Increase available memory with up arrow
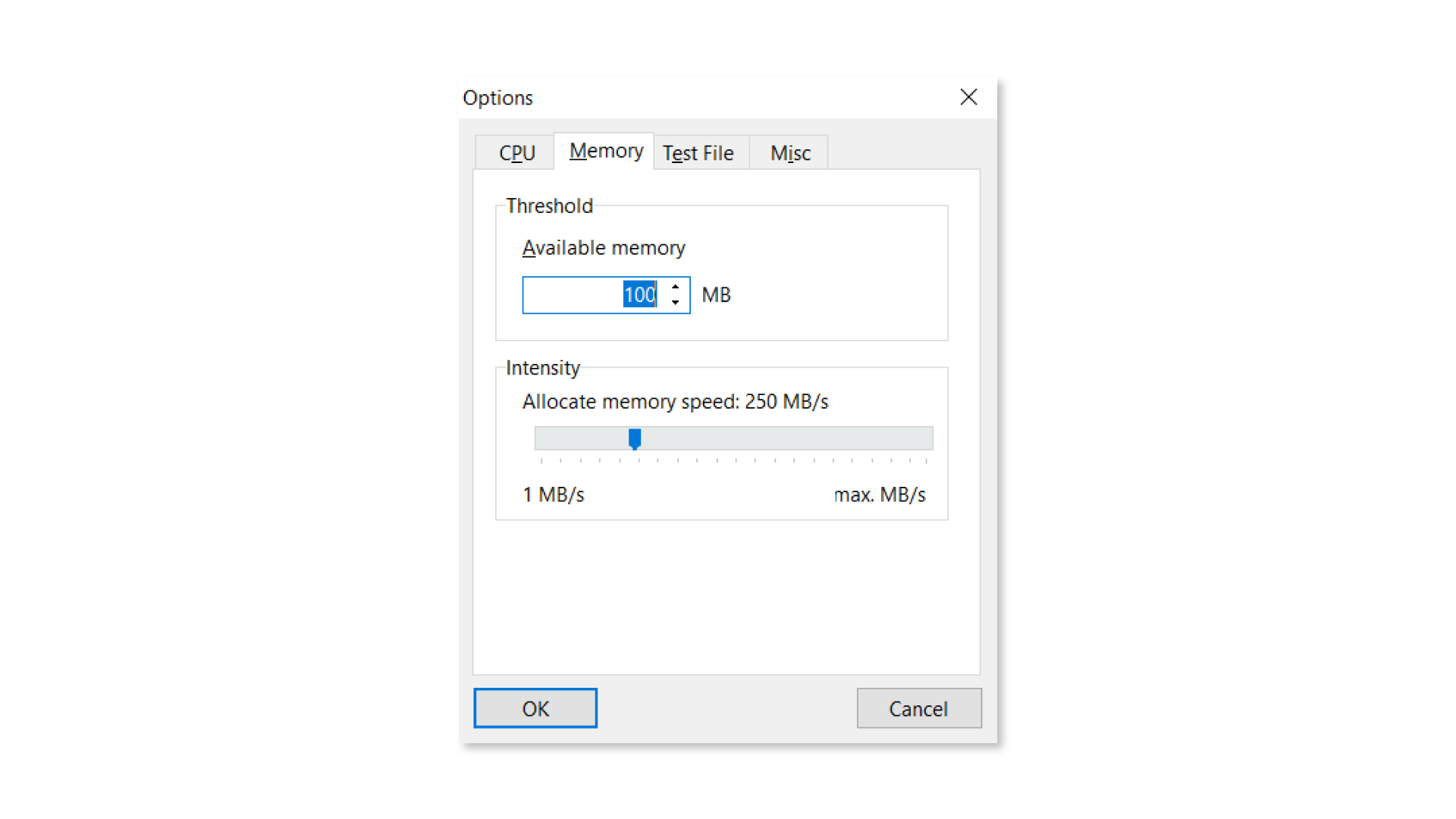 (x=675, y=287)
